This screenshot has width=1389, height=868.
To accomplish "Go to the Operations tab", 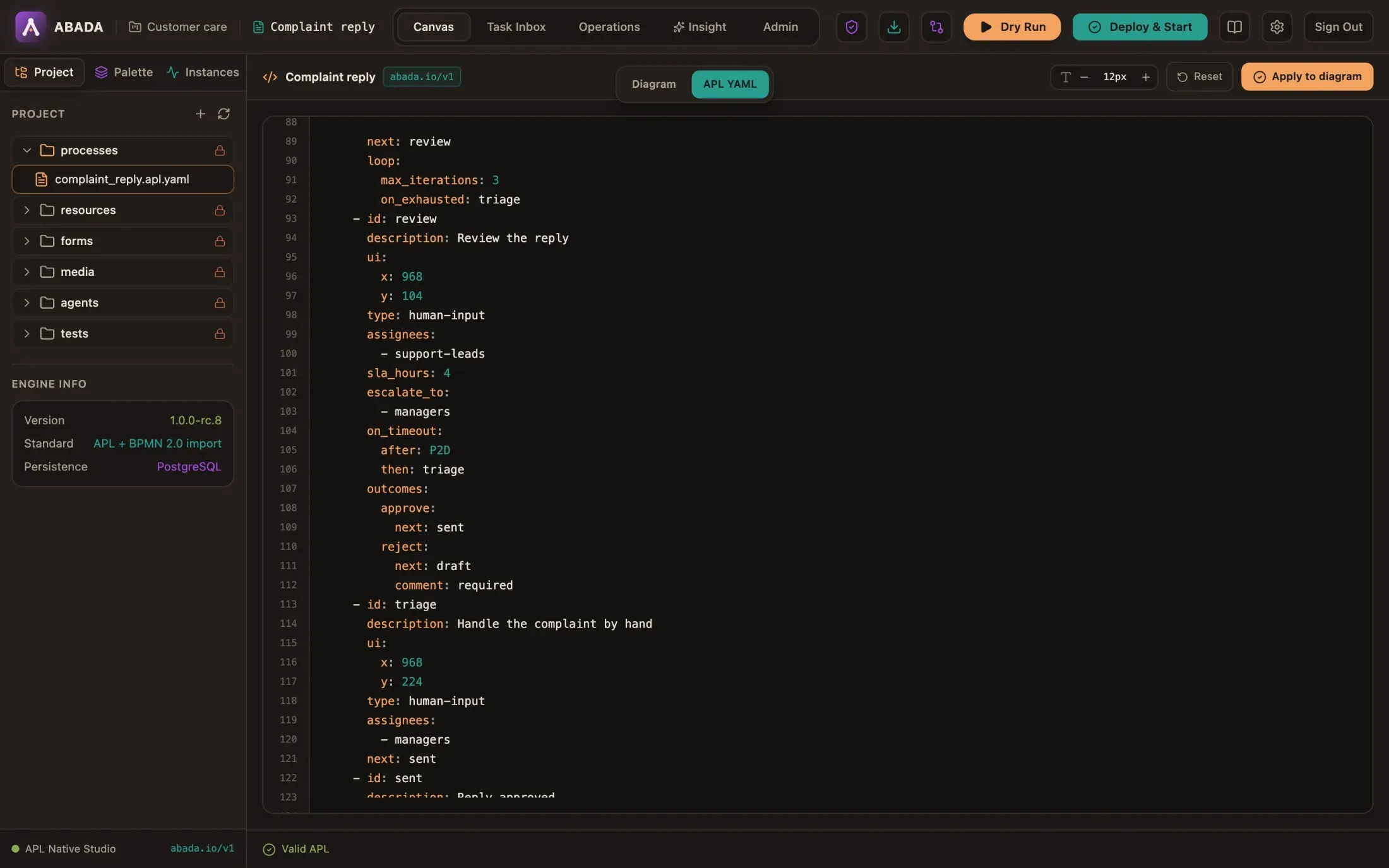I will tap(609, 27).
